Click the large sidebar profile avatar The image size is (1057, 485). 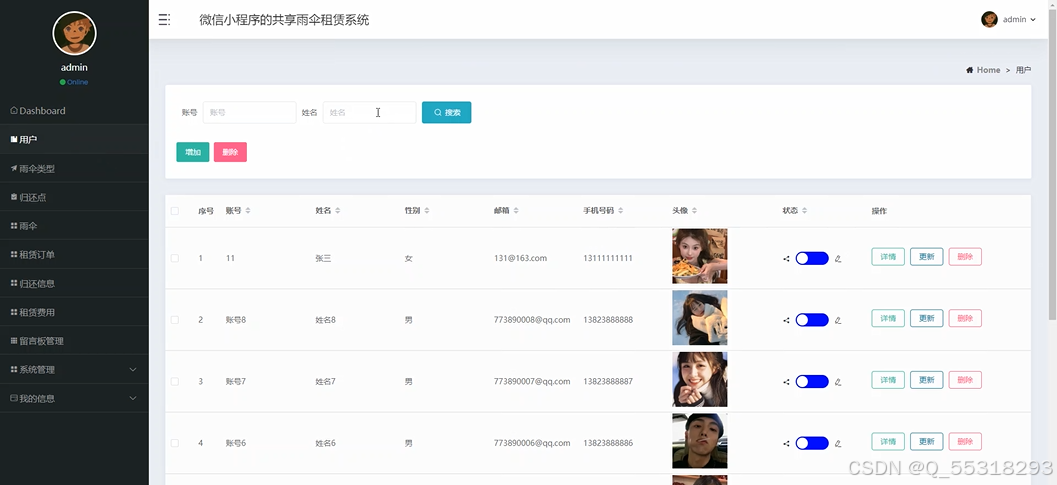74,33
